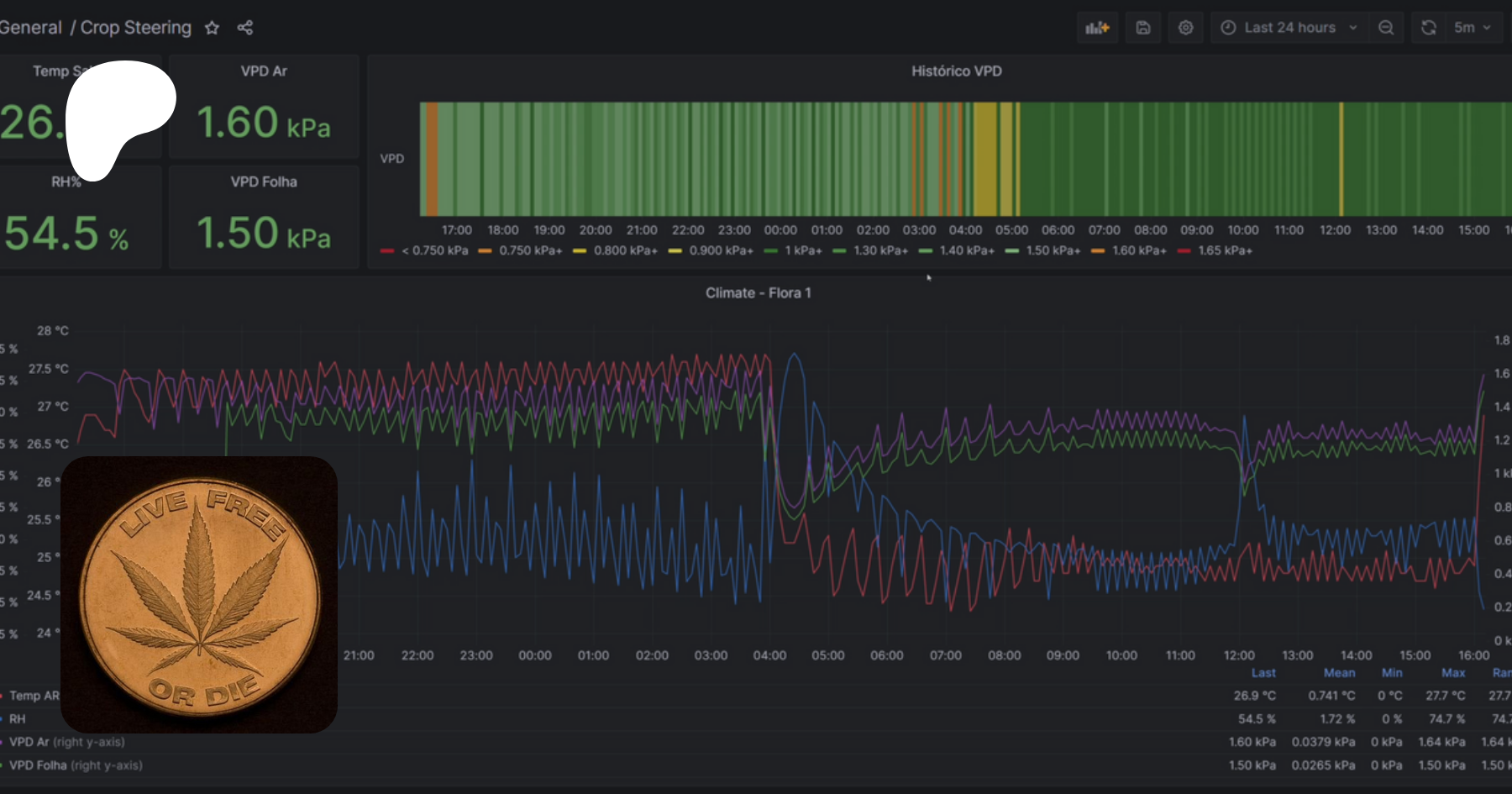Open the Climate - Flora 1 panel menu
Image resolution: width=1512 pixels, height=794 pixels.
(x=758, y=293)
